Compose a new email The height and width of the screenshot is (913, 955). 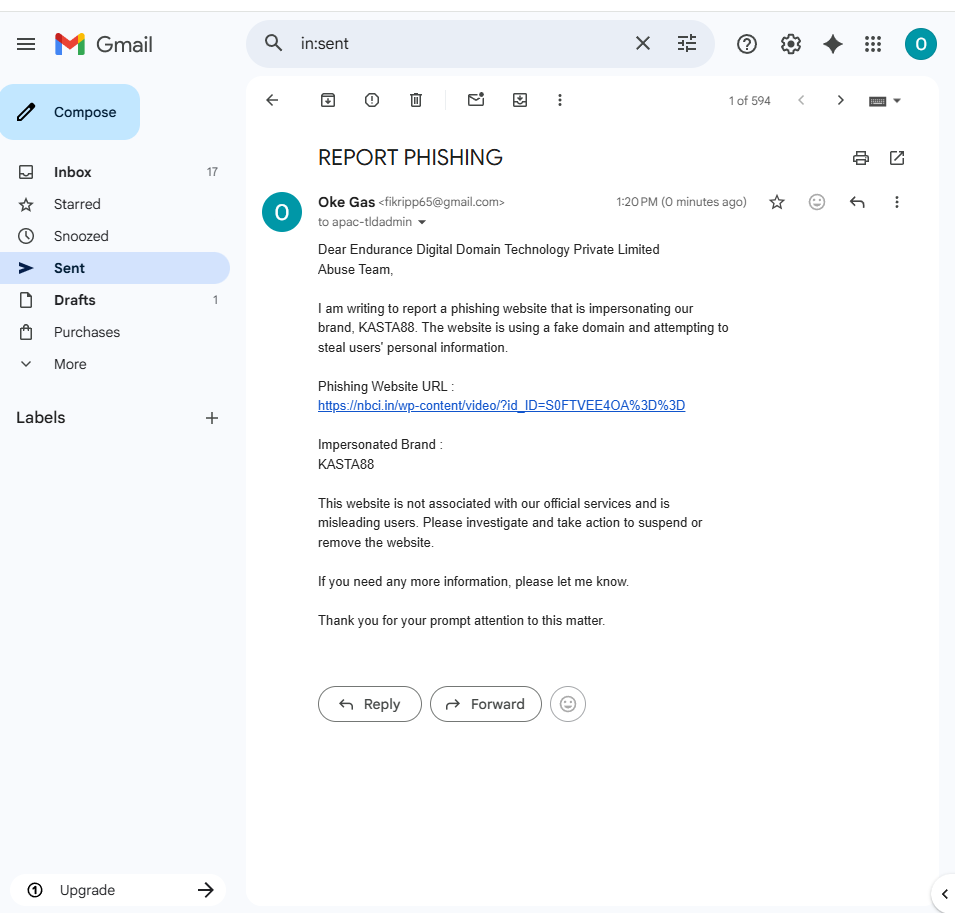[70, 112]
